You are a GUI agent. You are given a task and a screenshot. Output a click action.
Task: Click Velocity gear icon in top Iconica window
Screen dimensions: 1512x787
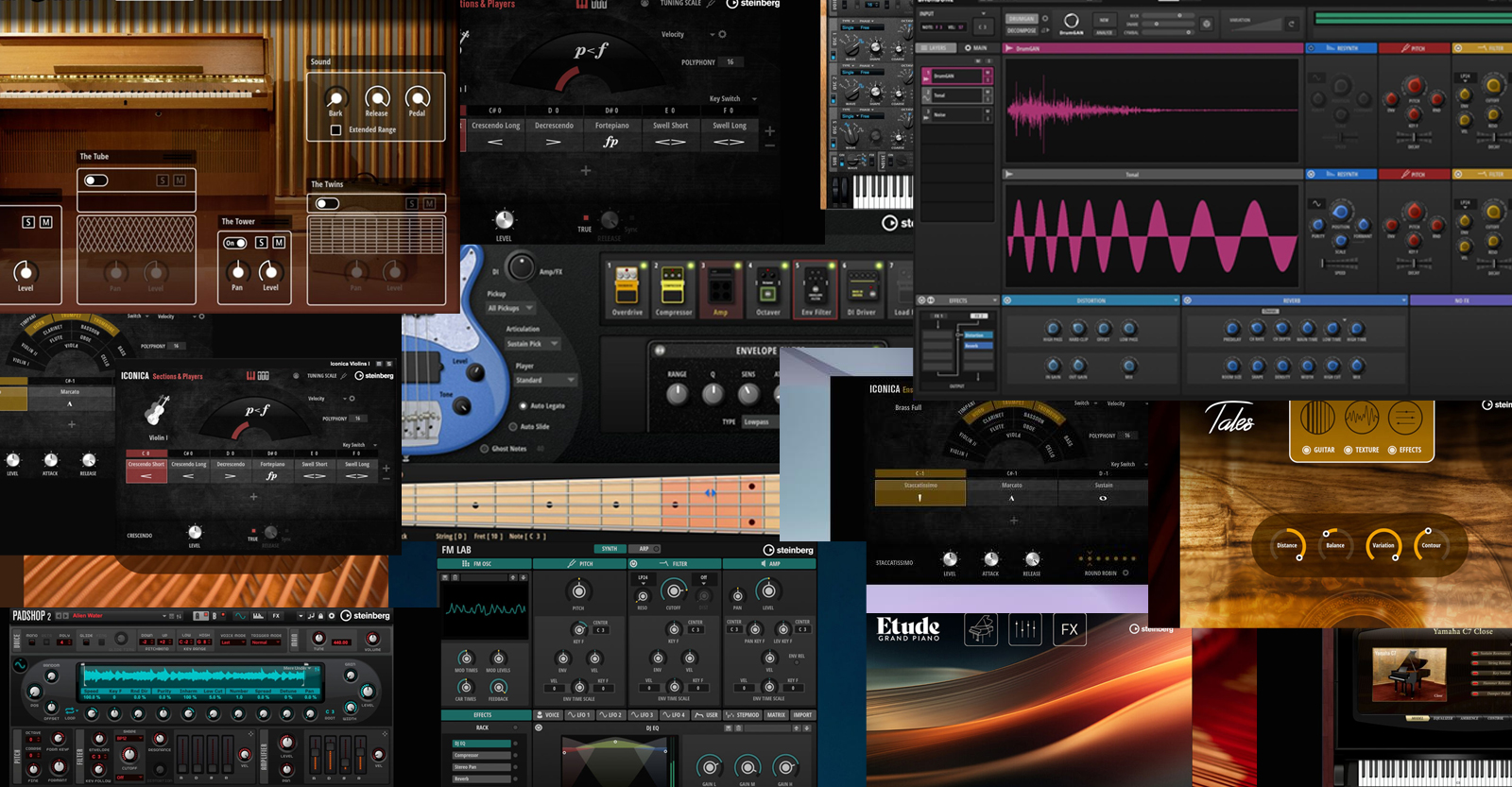point(723,35)
